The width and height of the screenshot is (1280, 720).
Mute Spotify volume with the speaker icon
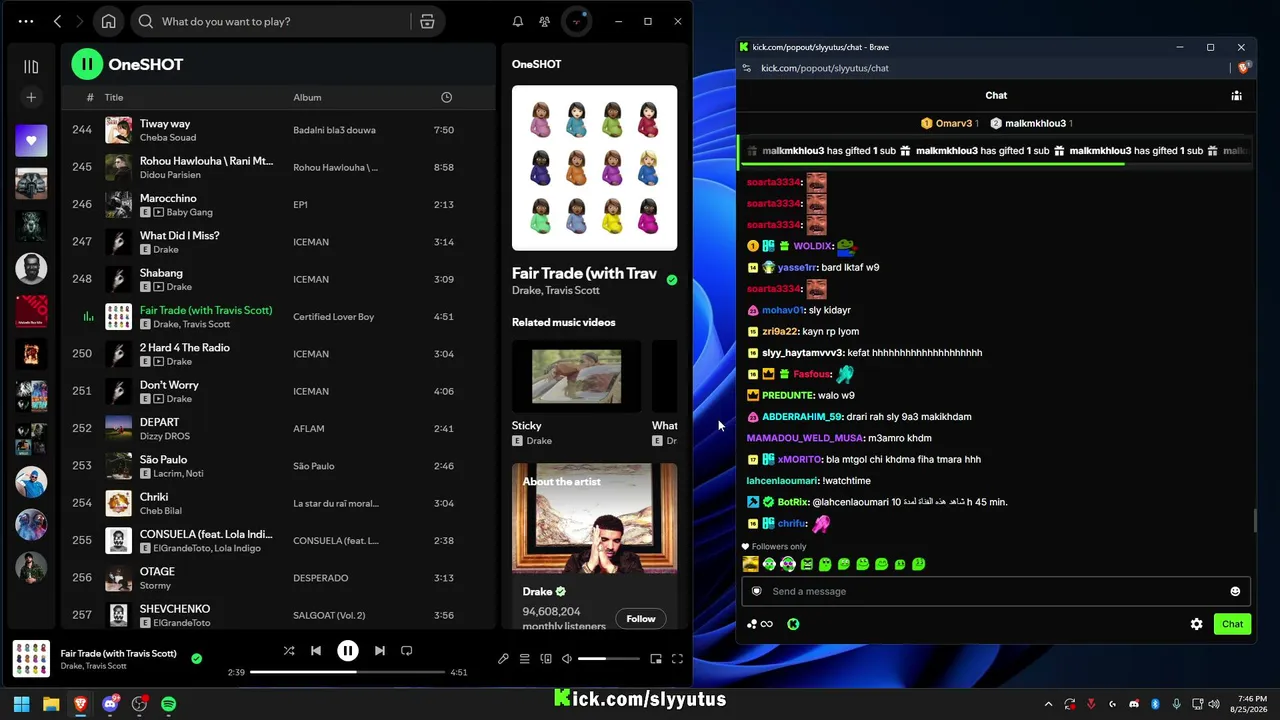pyautogui.click(x=567, y=659)
